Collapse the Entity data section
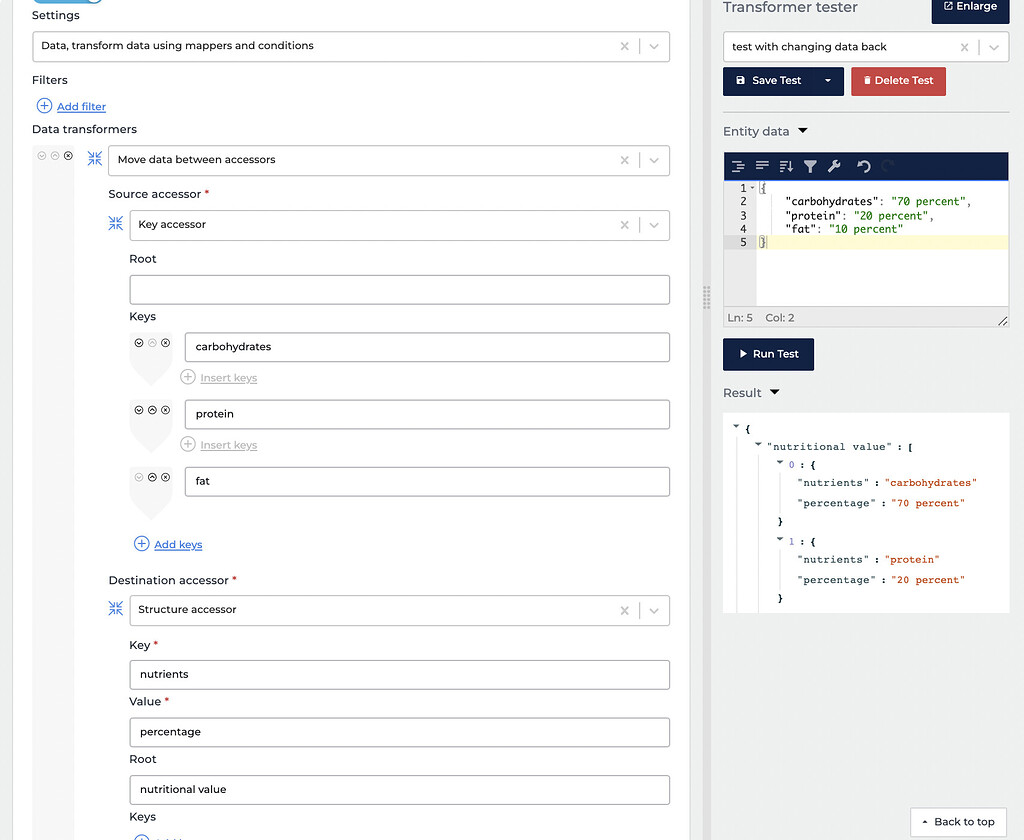Viewport: 1024px width, 840px height. click(803, 131)
